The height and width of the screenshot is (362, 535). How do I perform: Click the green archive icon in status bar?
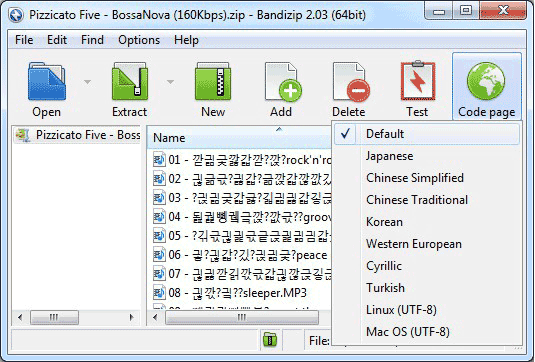pyautogui.click(x=270, y=339)
